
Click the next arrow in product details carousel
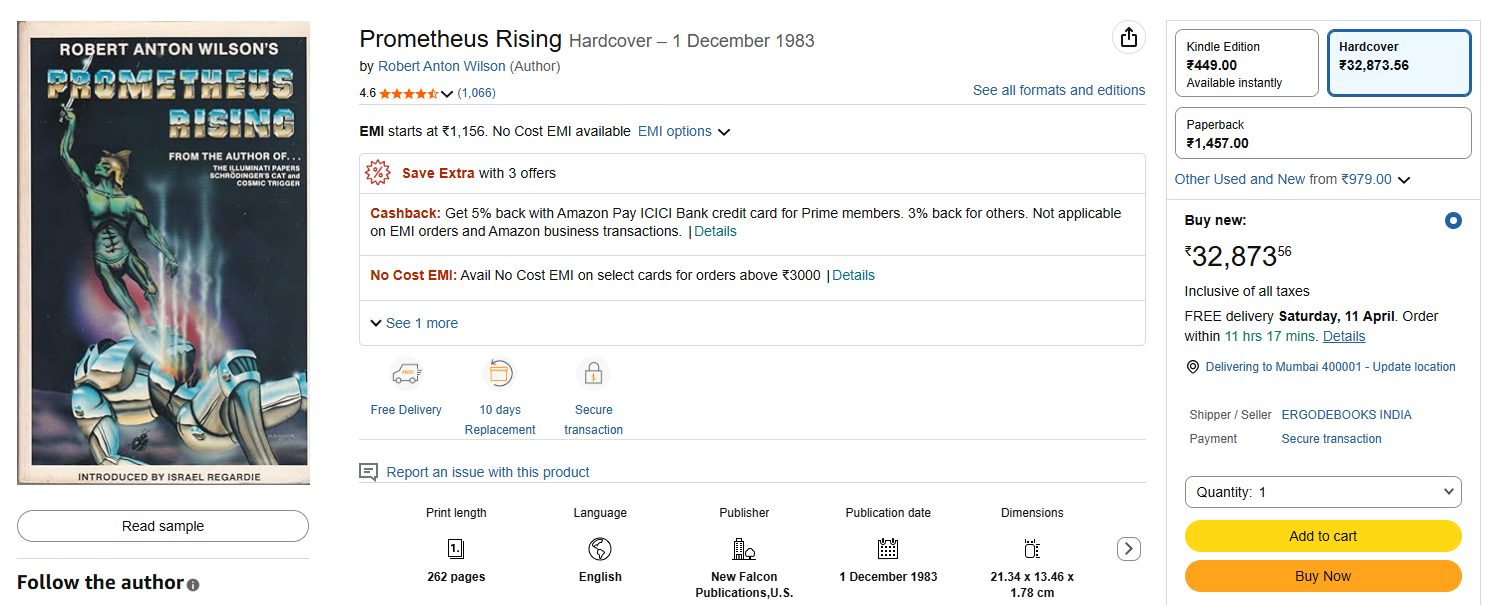1128,548
